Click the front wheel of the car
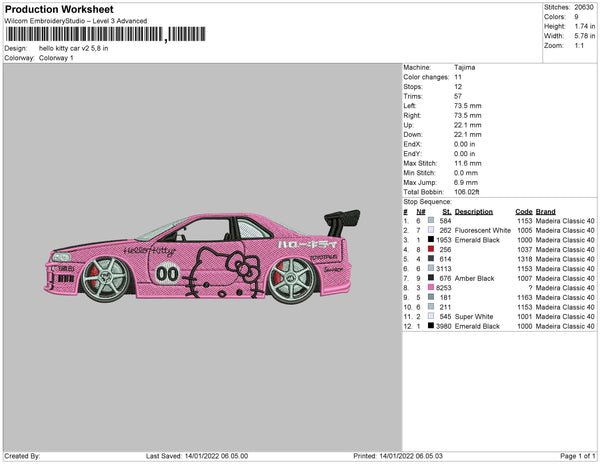The width and height of the screenshot is (600, 464). (x=104, y=280)
